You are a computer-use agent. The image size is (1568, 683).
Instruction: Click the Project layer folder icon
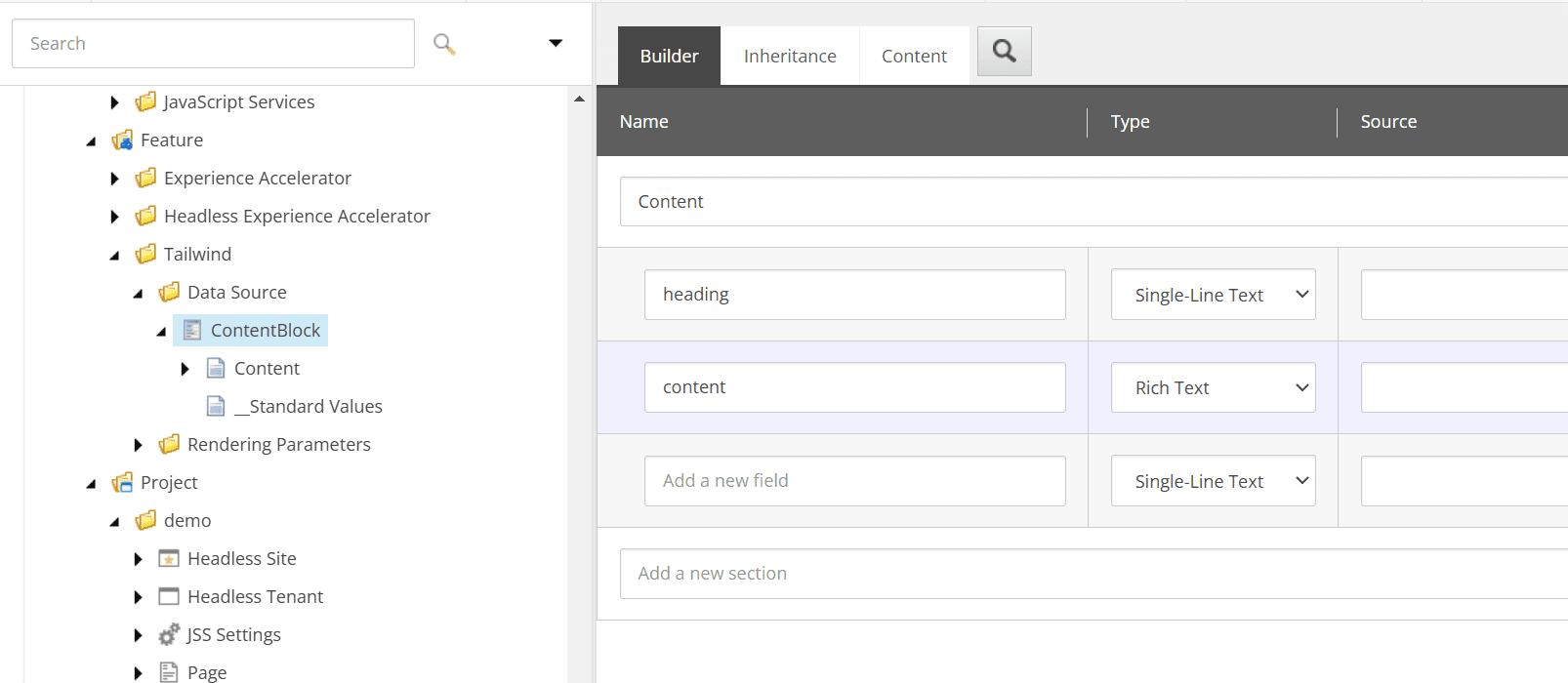[122, 483]
